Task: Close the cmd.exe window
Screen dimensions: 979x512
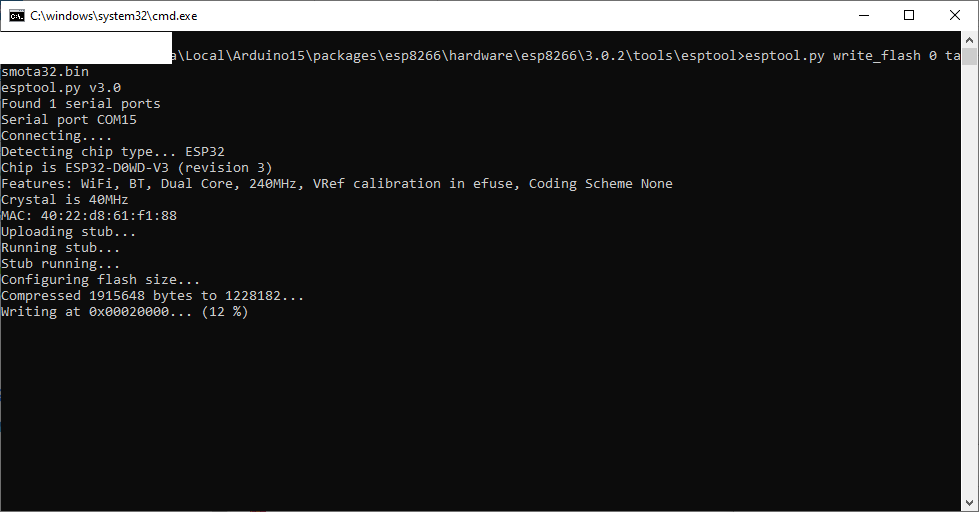Action: click(955, 16)
